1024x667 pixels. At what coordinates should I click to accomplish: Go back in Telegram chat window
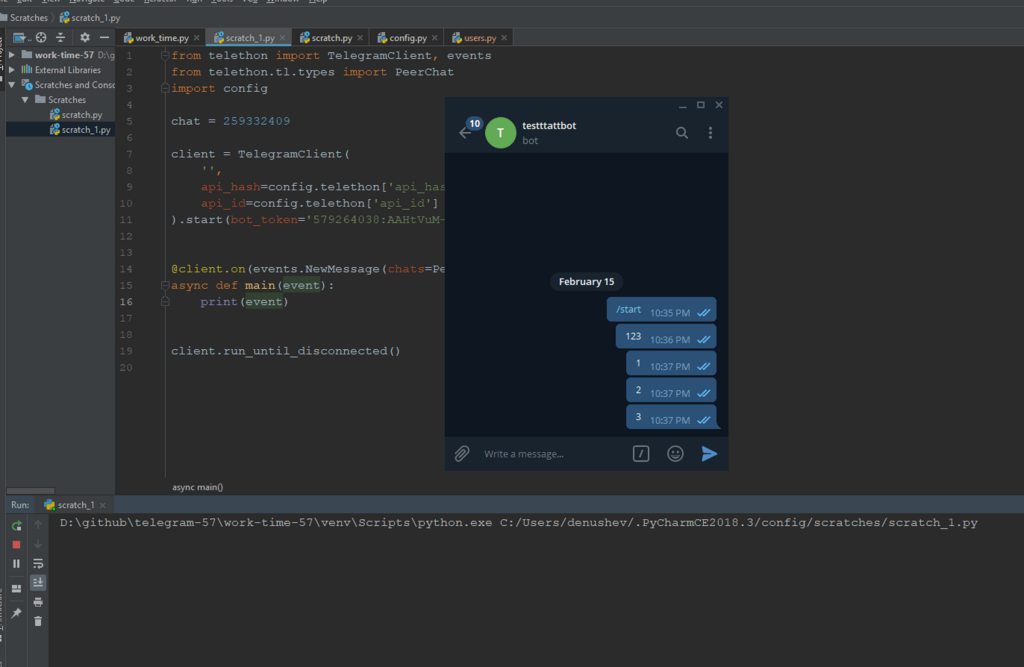464,133
